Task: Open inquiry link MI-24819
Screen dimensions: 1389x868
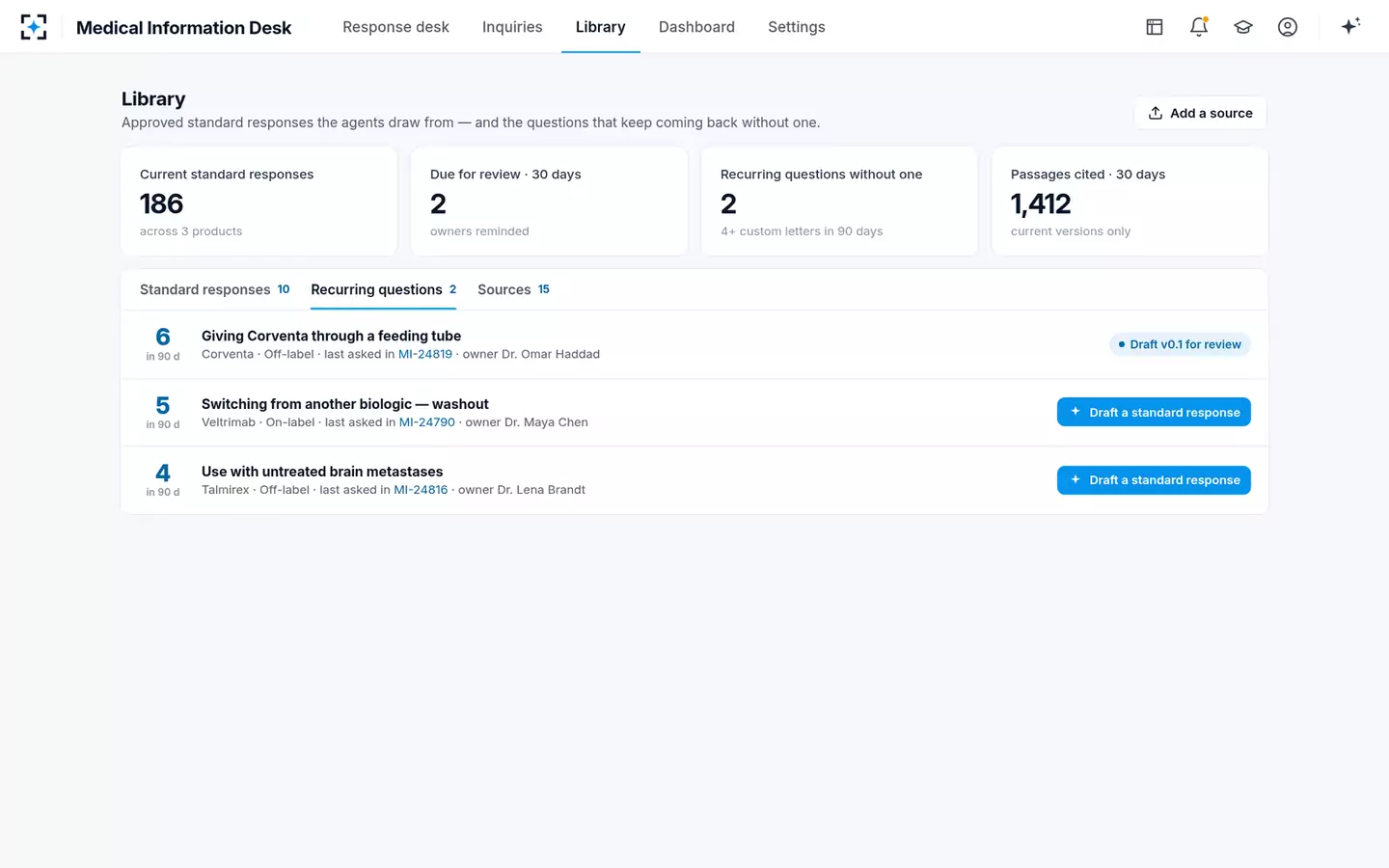Action: 425,354
